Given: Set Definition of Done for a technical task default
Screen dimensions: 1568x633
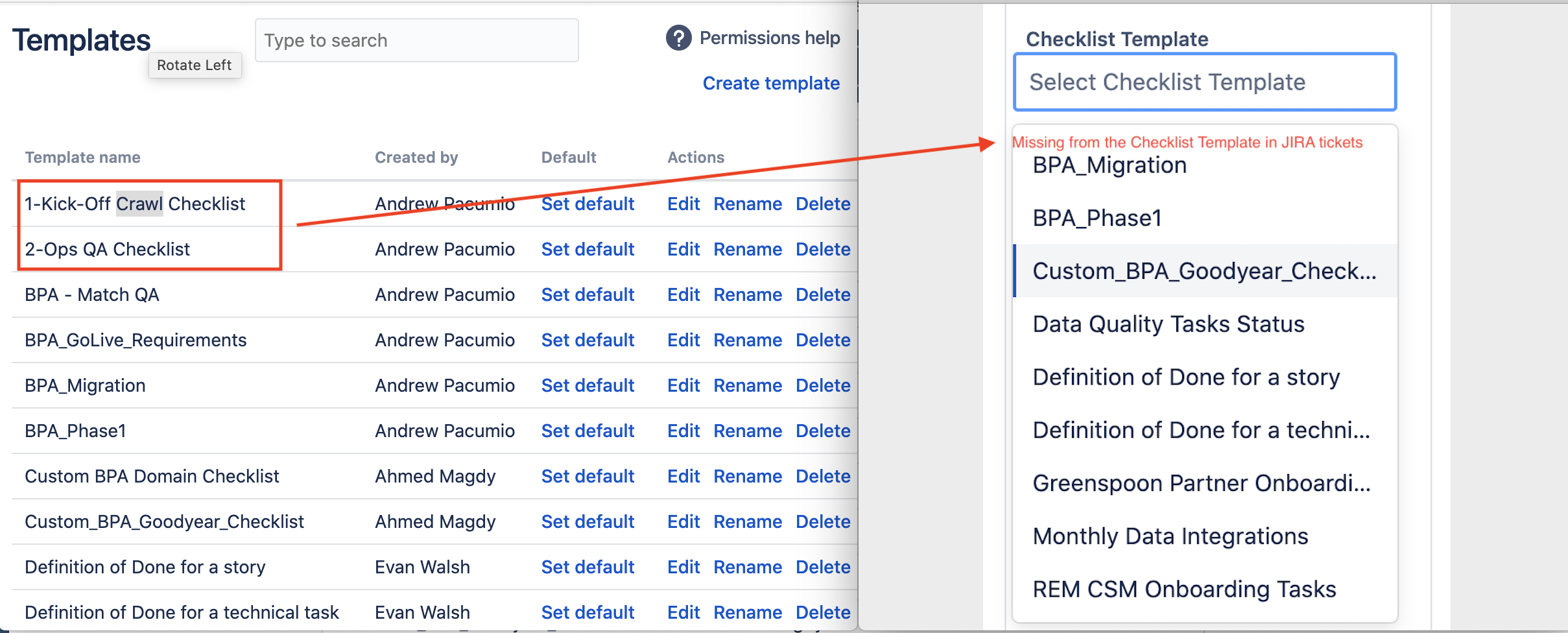Looking at the screenshot, I should [x=588, y=612].
